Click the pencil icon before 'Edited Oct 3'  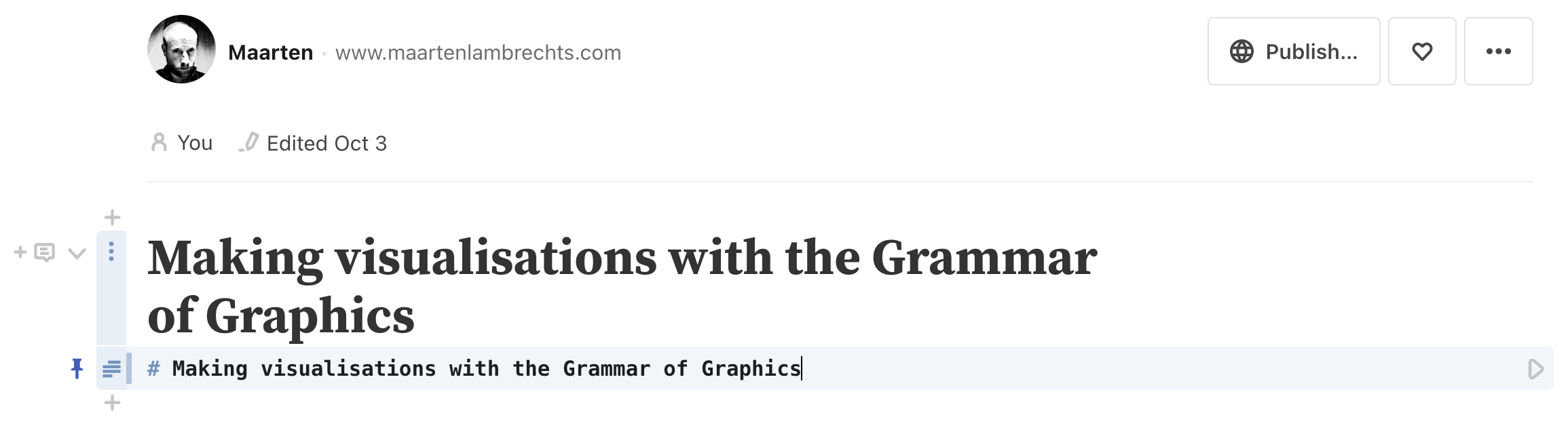(x=249, y=142)
